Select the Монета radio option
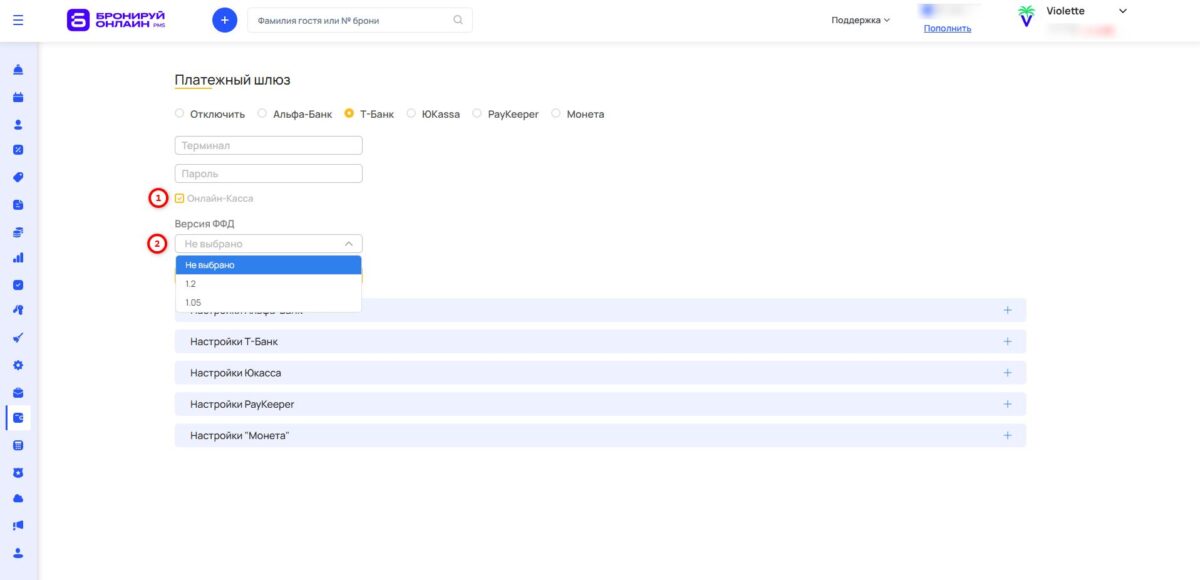 [x=556, y=114]
